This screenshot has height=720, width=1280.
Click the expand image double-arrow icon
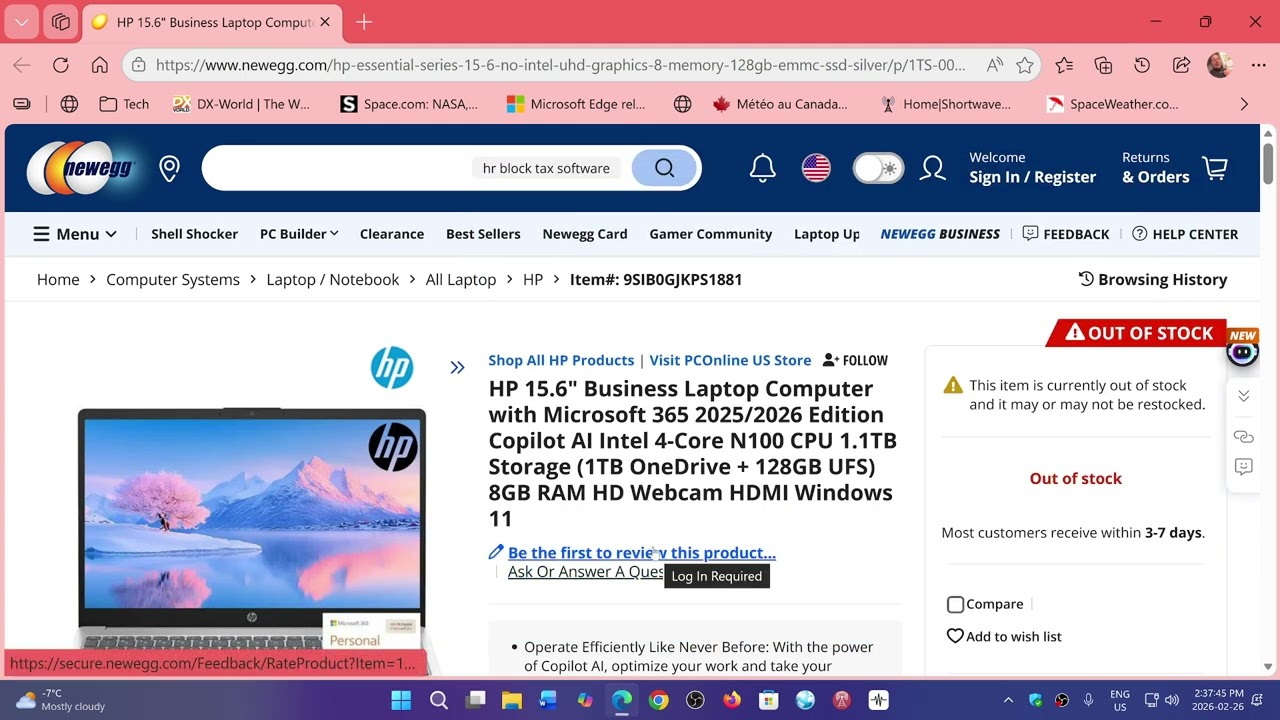457,368
